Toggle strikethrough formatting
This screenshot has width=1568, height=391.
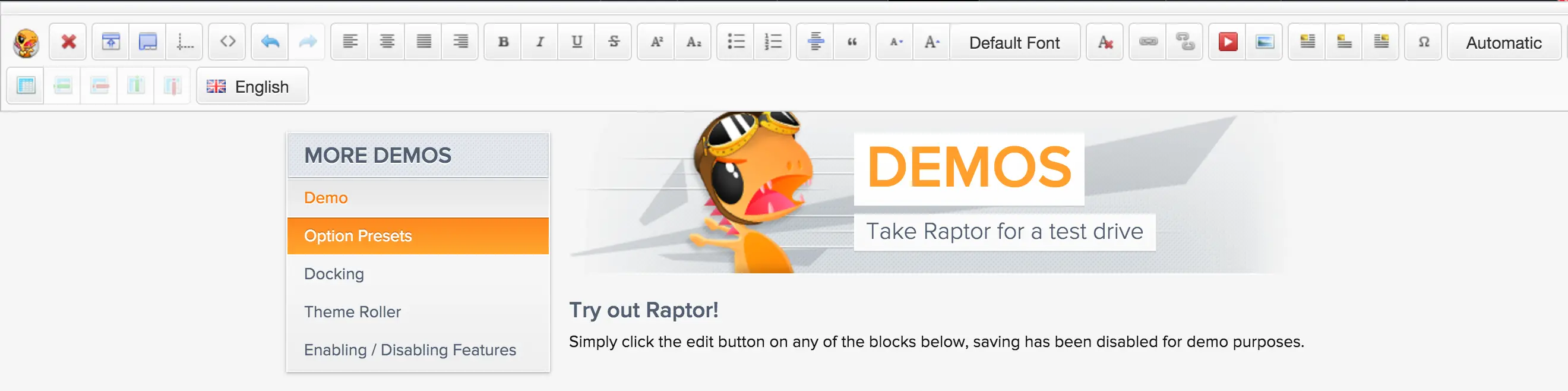(x=614, y=42)
